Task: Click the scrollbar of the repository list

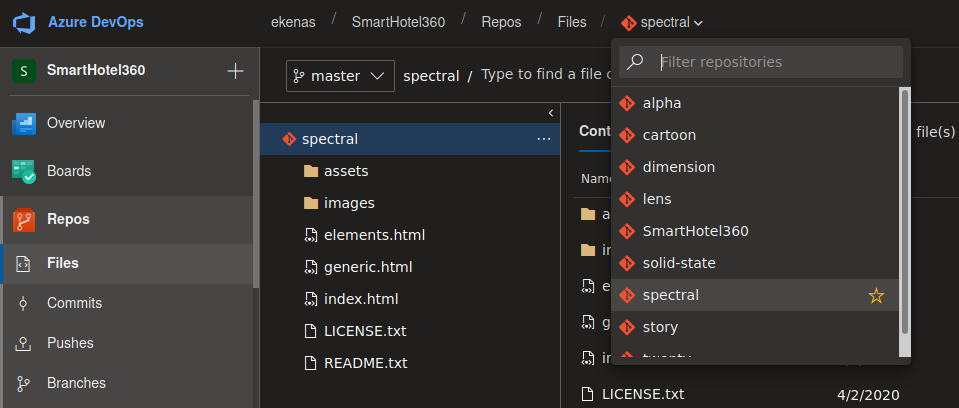Action: [905, 211]
